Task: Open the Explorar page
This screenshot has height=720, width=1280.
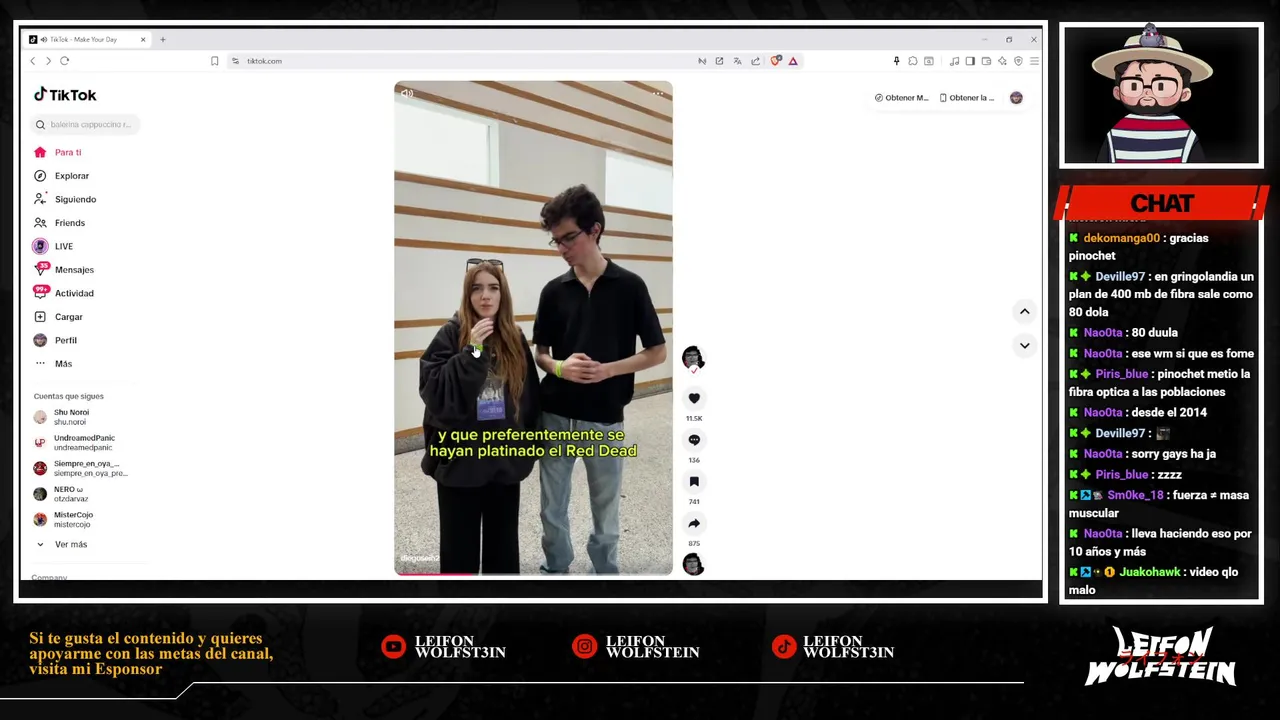Action: click(x=62, y=176)
